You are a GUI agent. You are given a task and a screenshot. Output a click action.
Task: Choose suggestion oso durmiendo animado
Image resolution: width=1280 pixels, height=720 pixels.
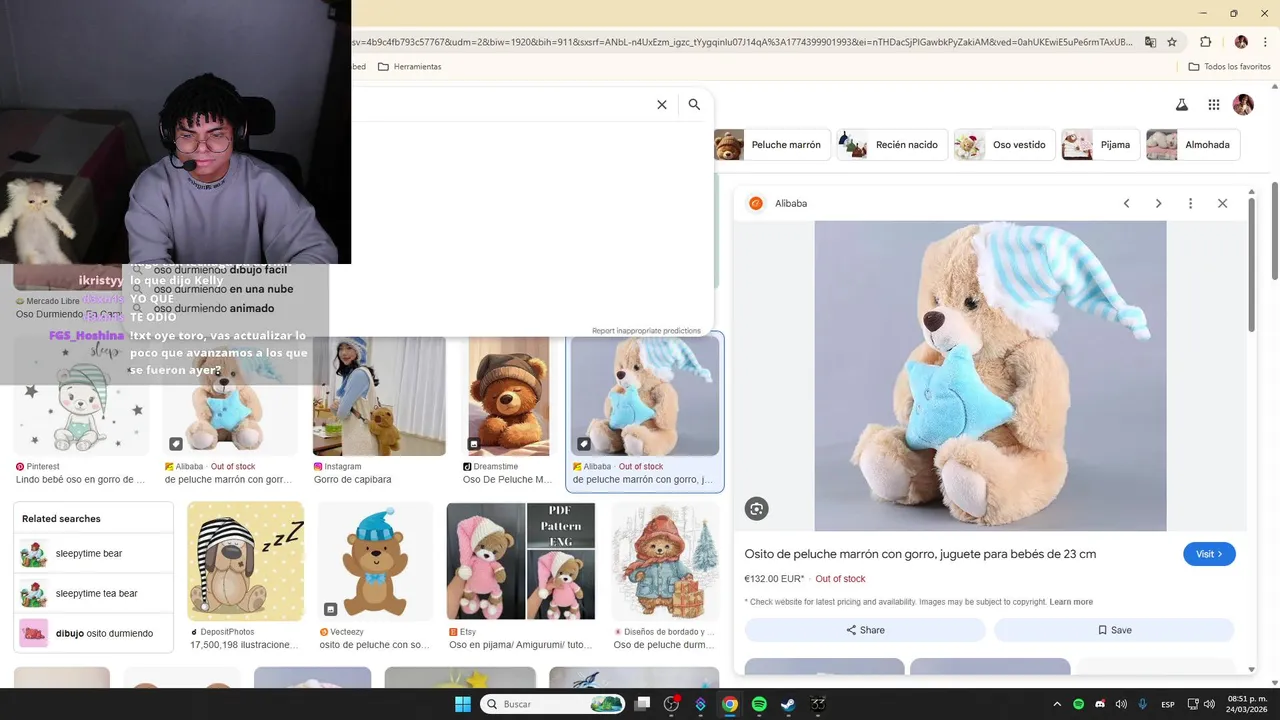(214, 308)
